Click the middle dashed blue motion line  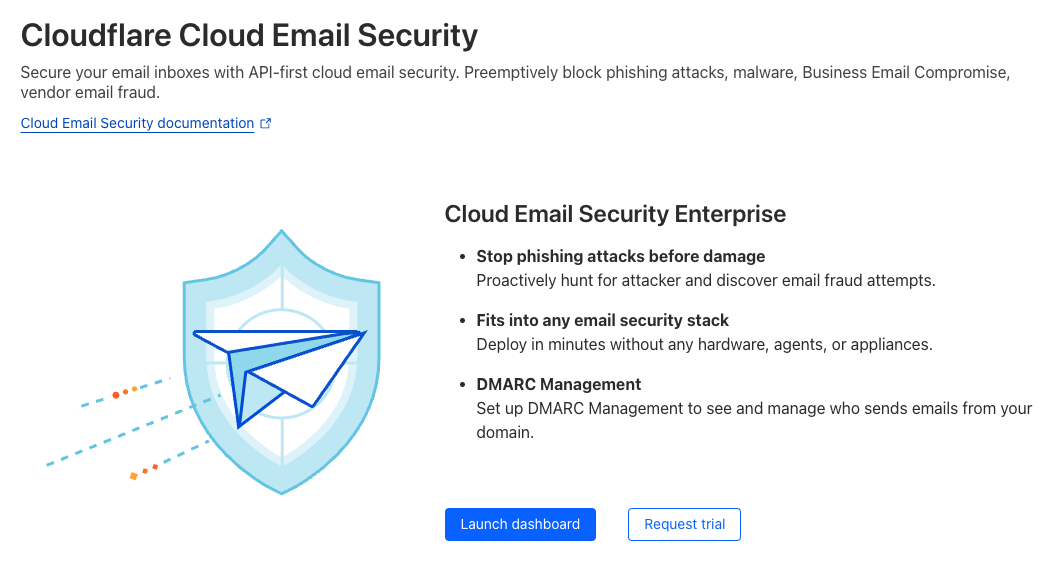point(130,432)
